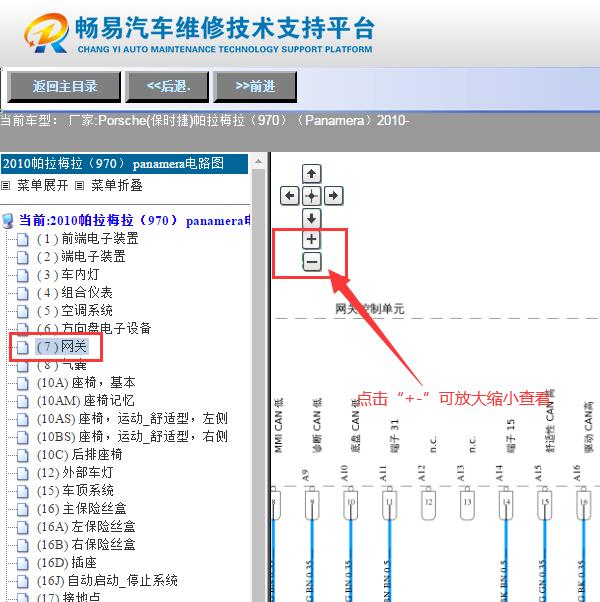Click the document icon for (16) 主保险丝盒
The height and width of the screenshot is (602, 600).
pos(23,509)
